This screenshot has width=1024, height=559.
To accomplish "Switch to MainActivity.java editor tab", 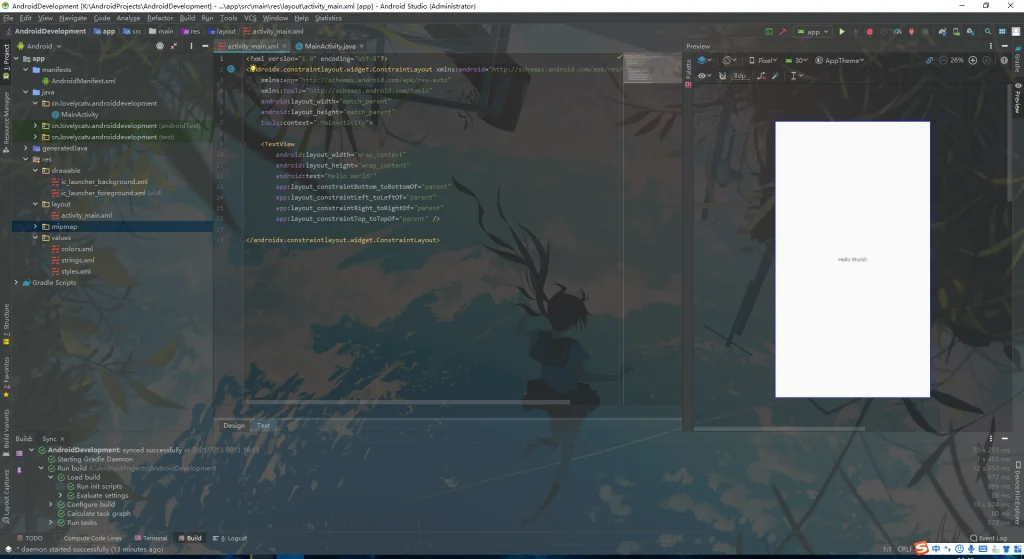I will pyautogui.click(x=329, y=46).
